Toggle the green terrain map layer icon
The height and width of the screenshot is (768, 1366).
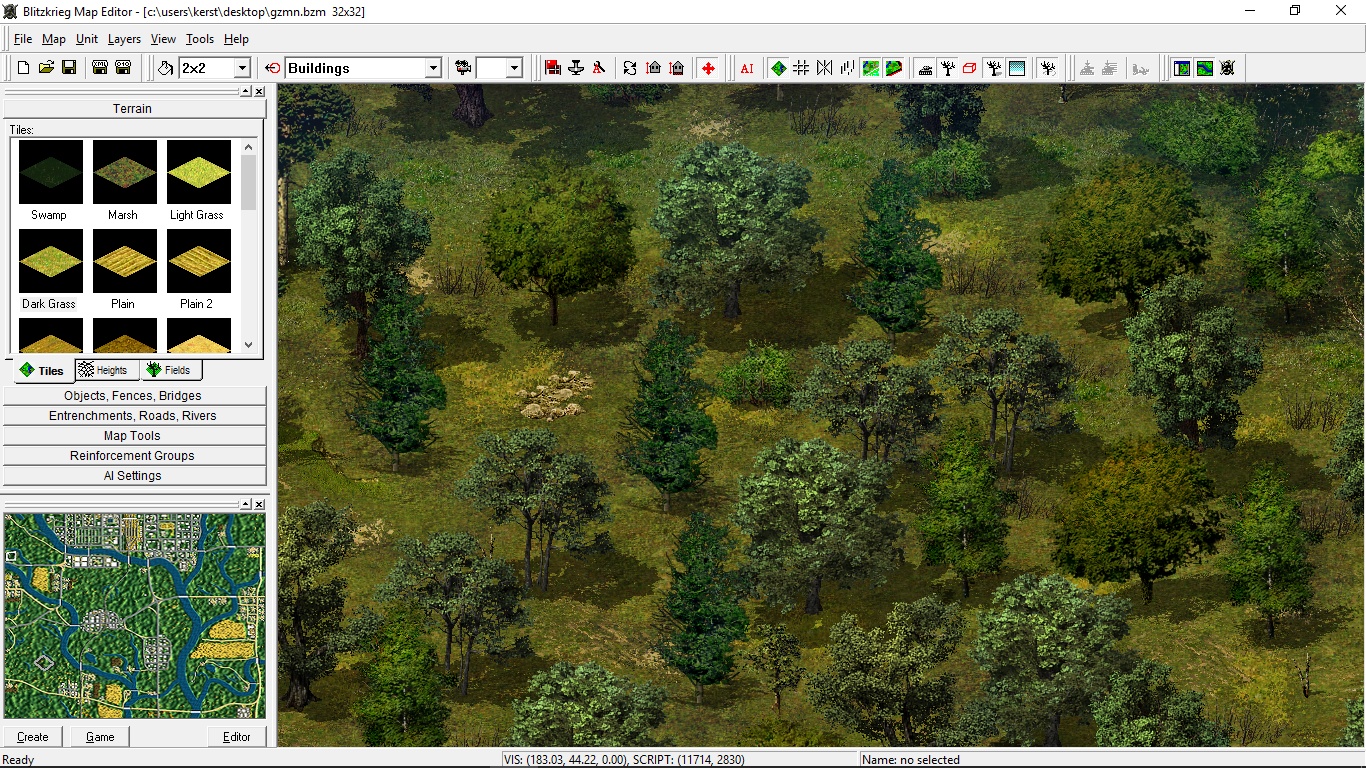pos(871,68)
